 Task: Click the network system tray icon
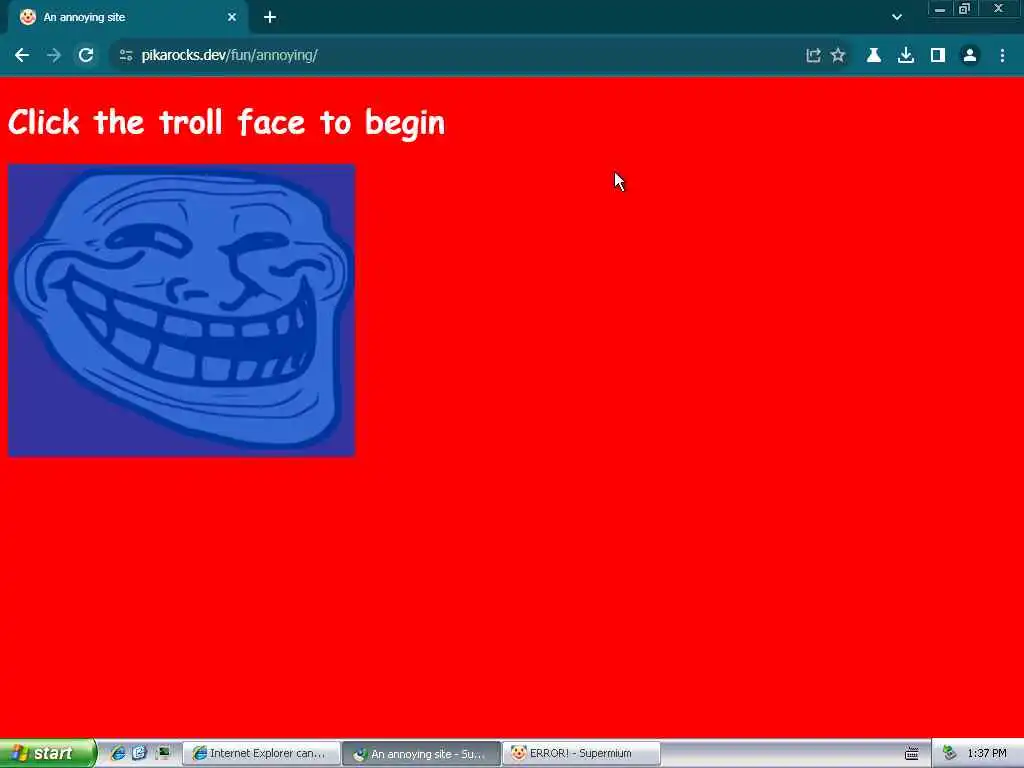pos(950,754)
